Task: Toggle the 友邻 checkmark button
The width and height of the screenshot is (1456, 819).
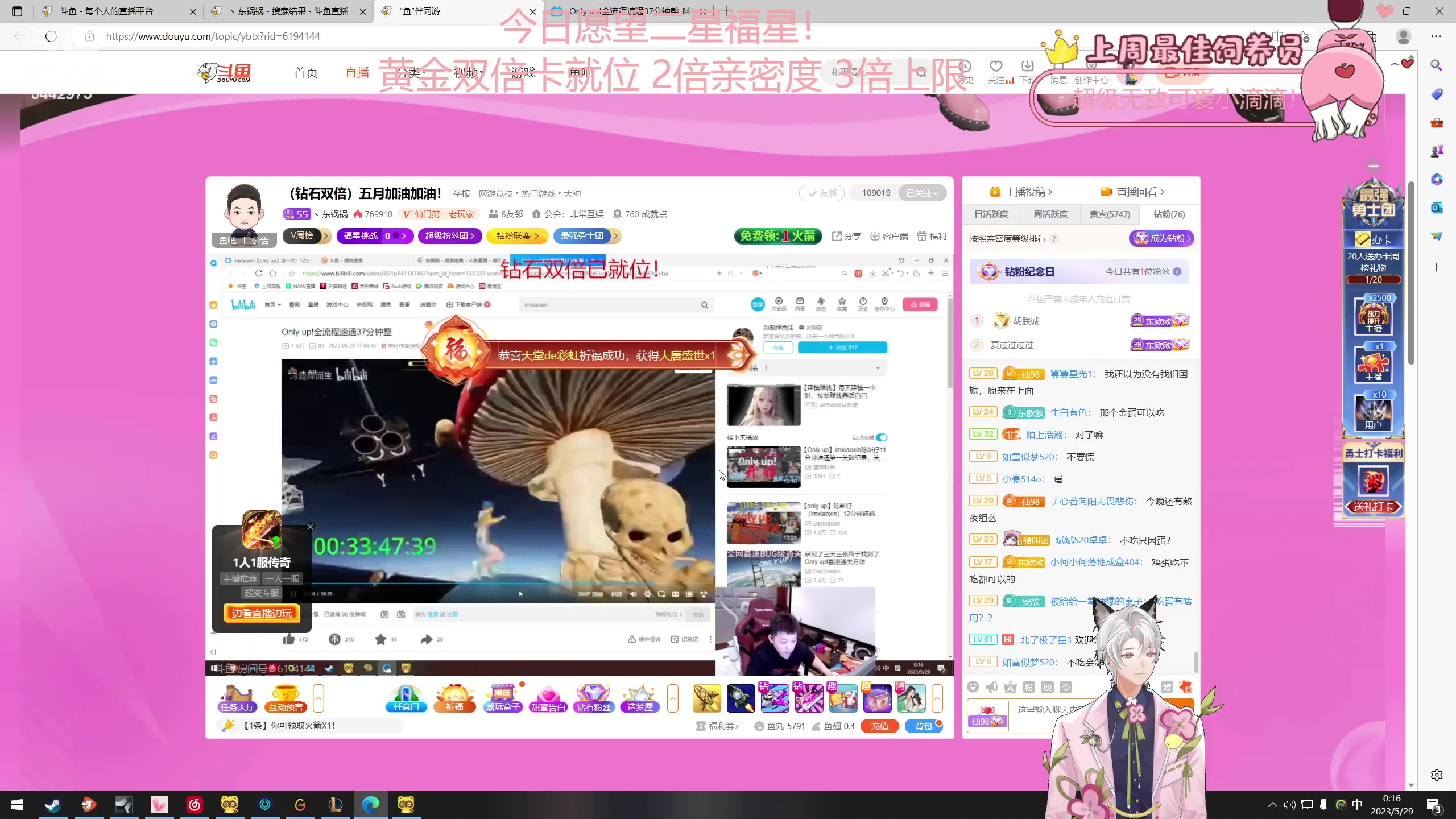Action: [822, 193]
